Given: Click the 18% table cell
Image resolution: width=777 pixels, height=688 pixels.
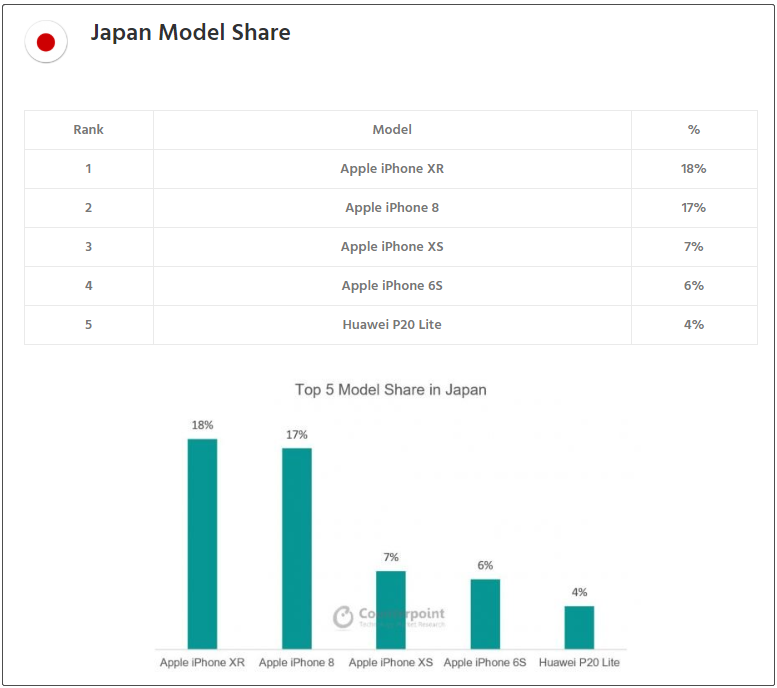Looking at the screenshot, I should (x=694, y=169).
